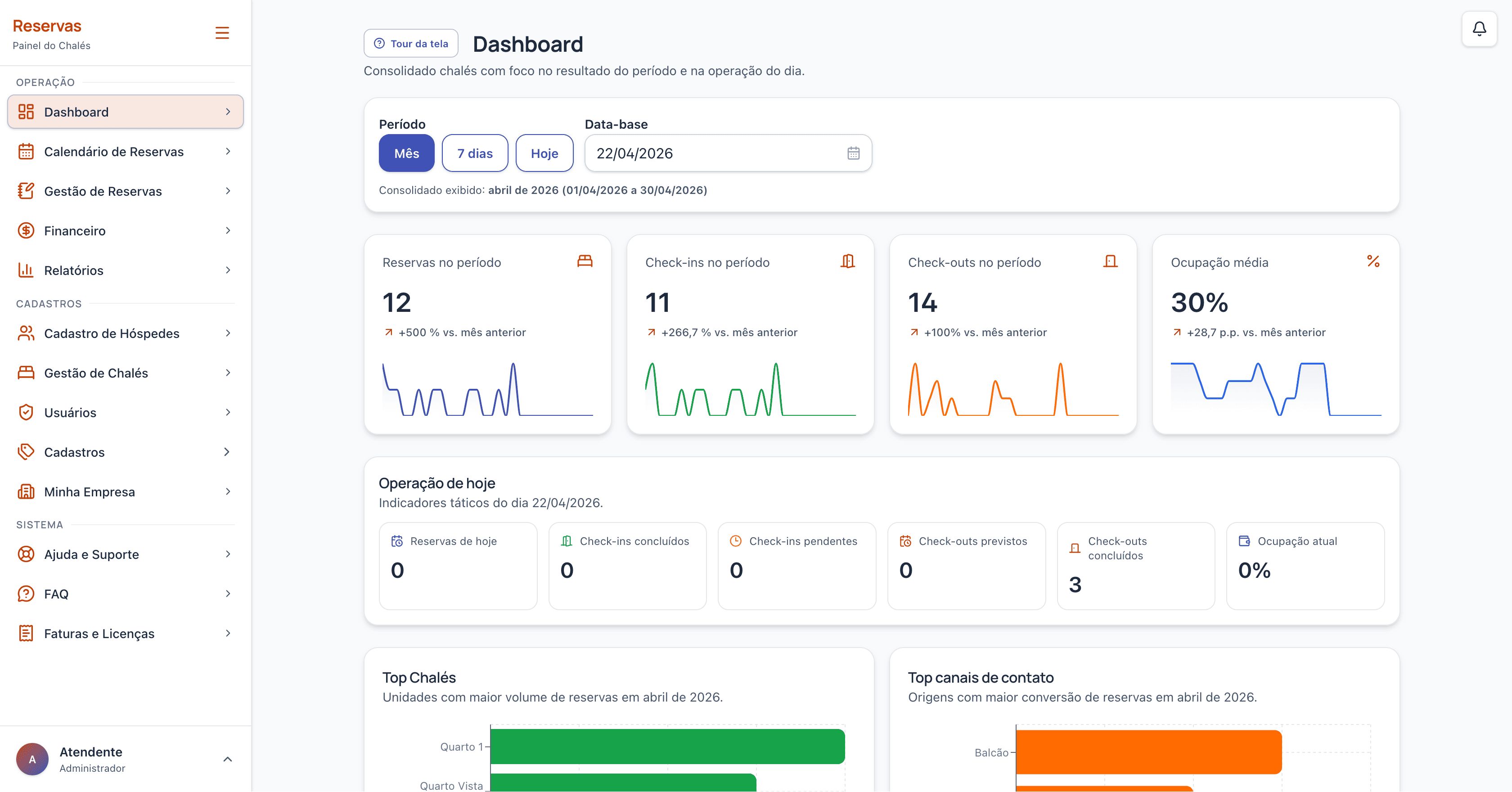Click the Cadastro de Hóspedes people icon

click(26, 333)
